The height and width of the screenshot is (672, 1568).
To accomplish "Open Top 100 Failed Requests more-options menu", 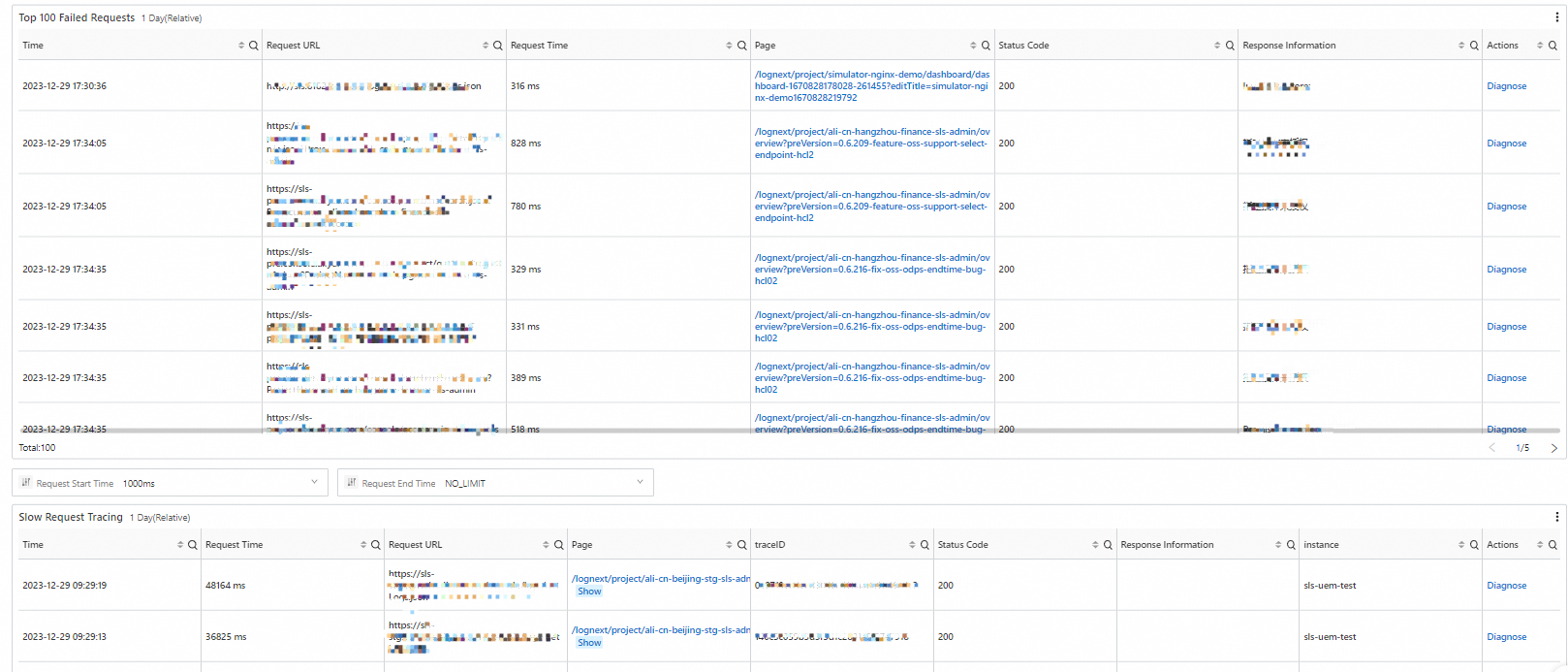I will [x=1556, y=17].
